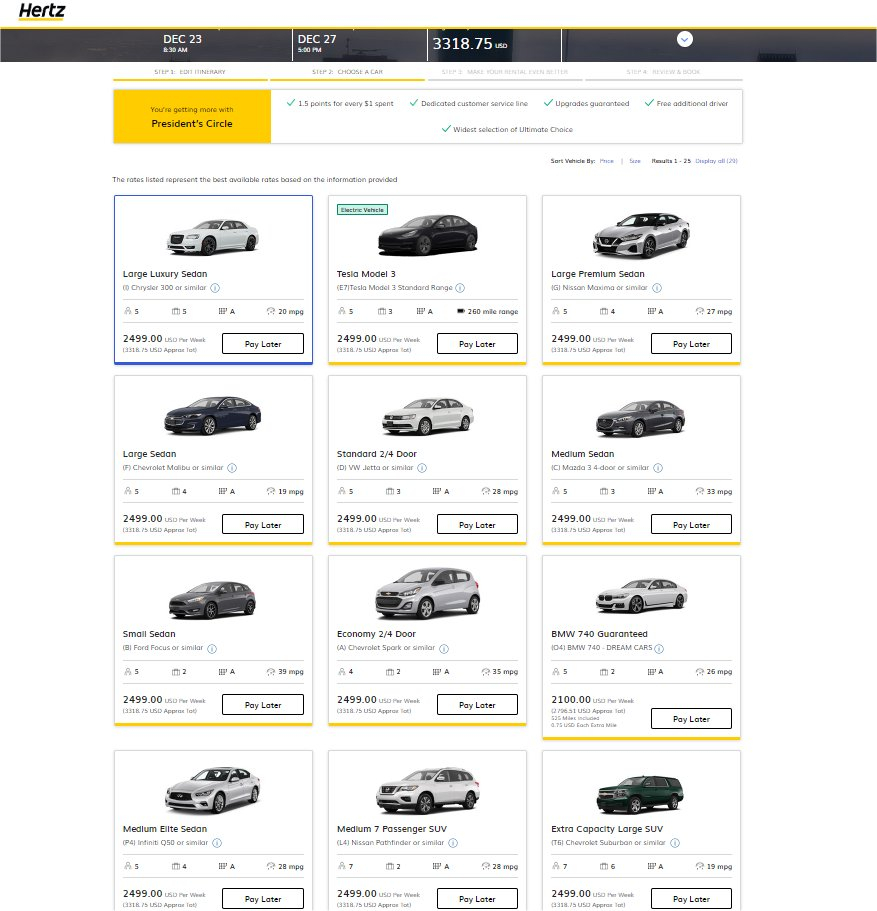Image resolution: width=877 pixels, height=911 pixels.
Task: Pay Later for Medium 7 Passenger SUV
Action: click(477, 899)
